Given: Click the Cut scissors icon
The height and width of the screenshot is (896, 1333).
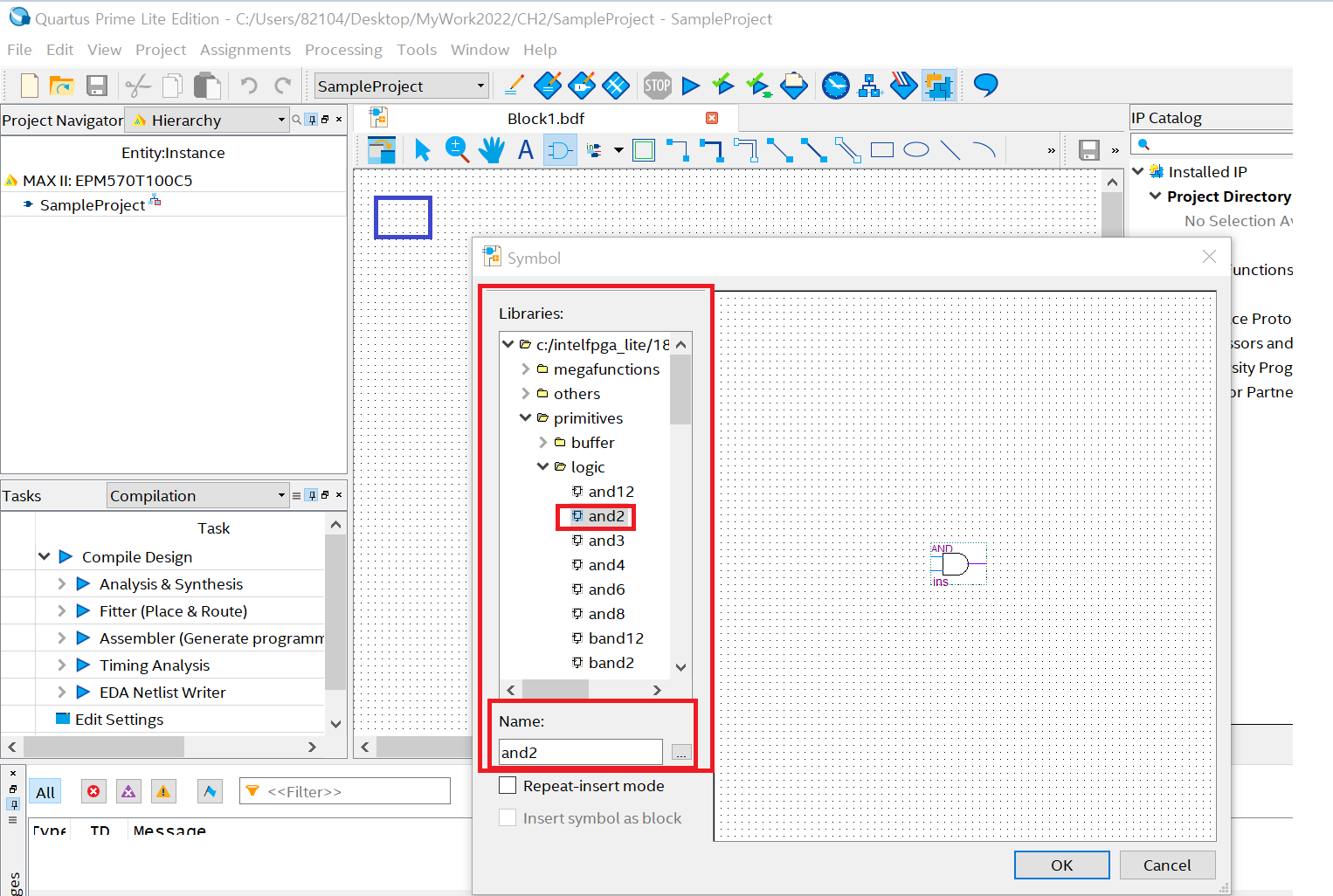Looking at the screenshot, I should [138, 86].
